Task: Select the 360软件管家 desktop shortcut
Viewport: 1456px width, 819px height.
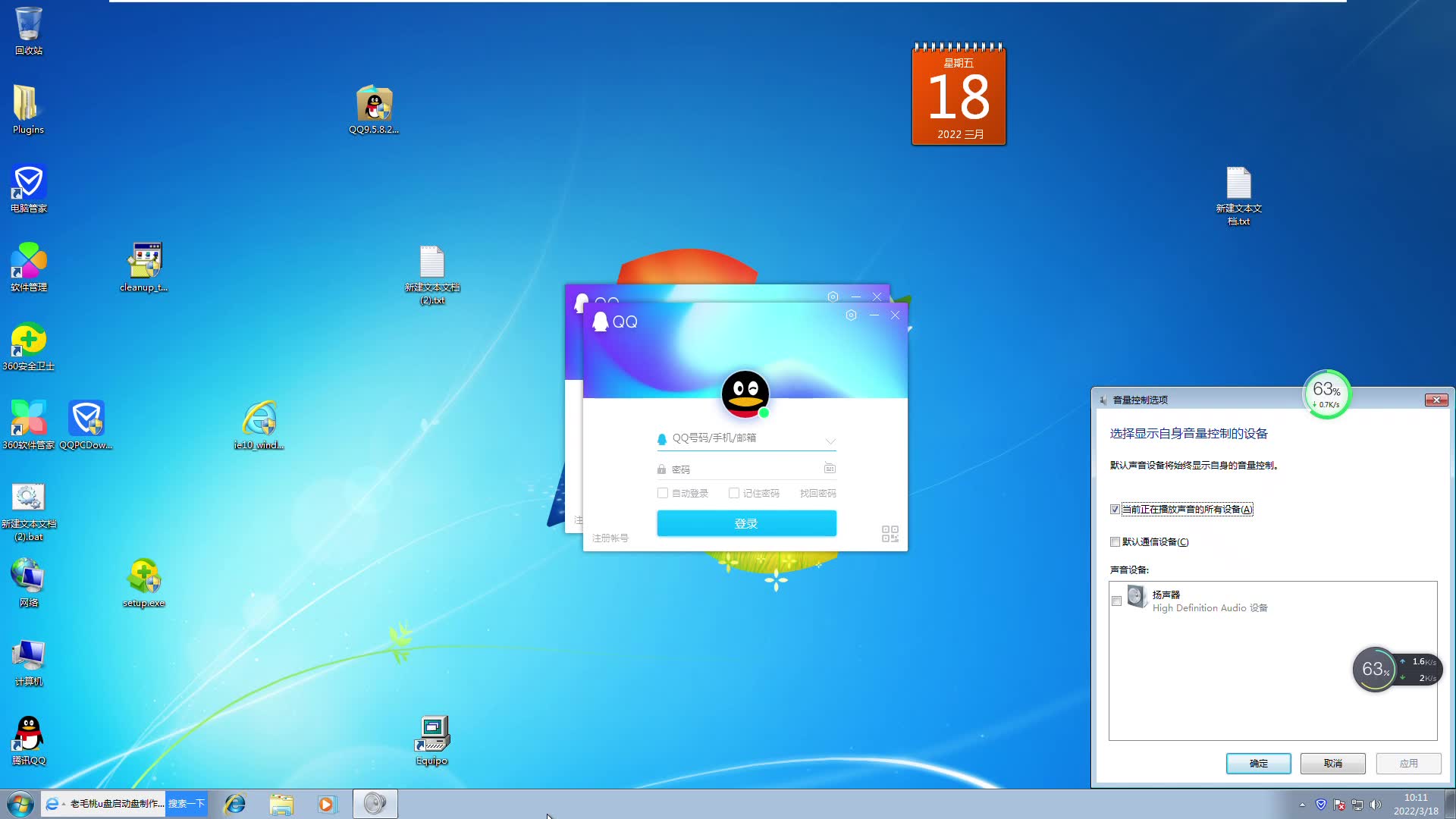Action: [x=29, y=425]
